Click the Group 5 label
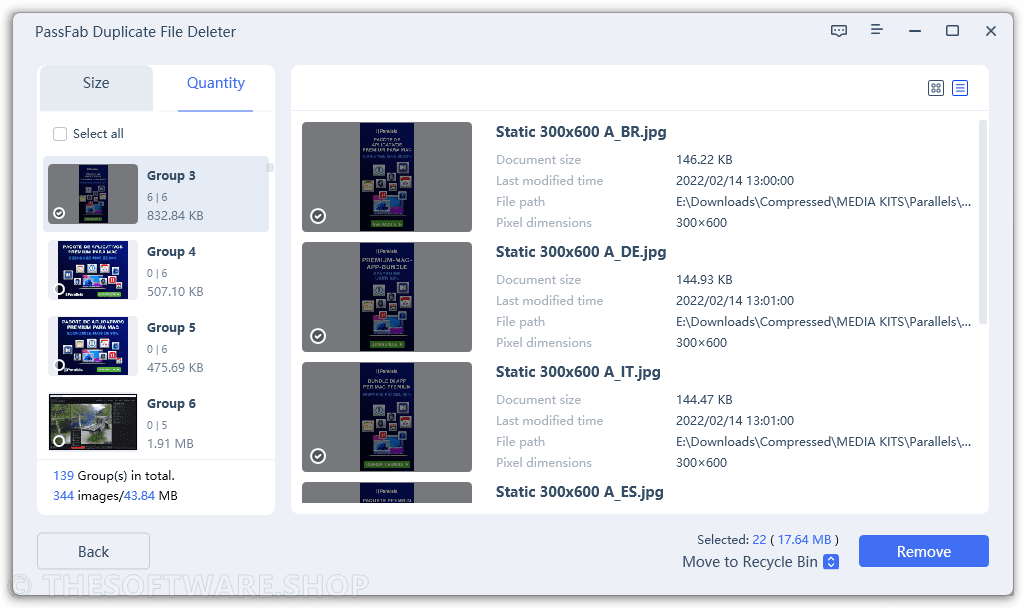This screenshot has height=608, width=1026. (x=171, y=327)
